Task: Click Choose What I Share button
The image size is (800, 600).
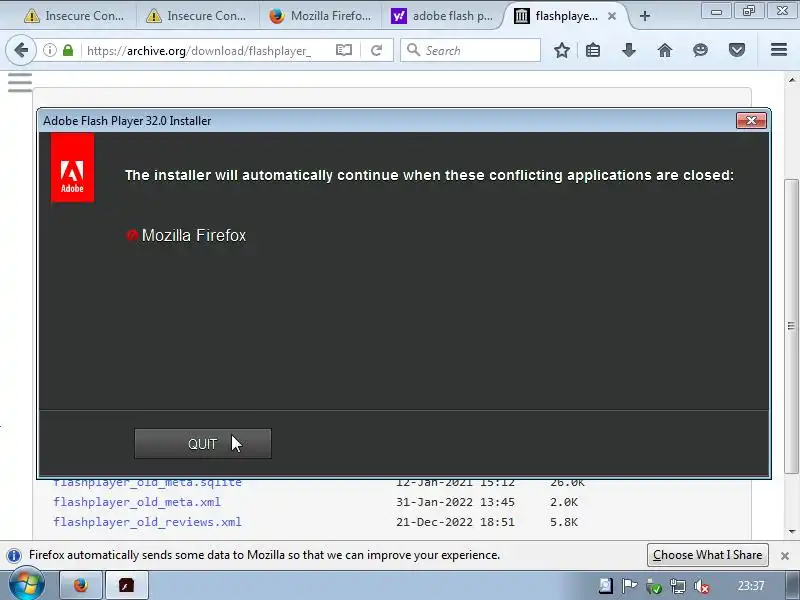Action: [708, 555]
